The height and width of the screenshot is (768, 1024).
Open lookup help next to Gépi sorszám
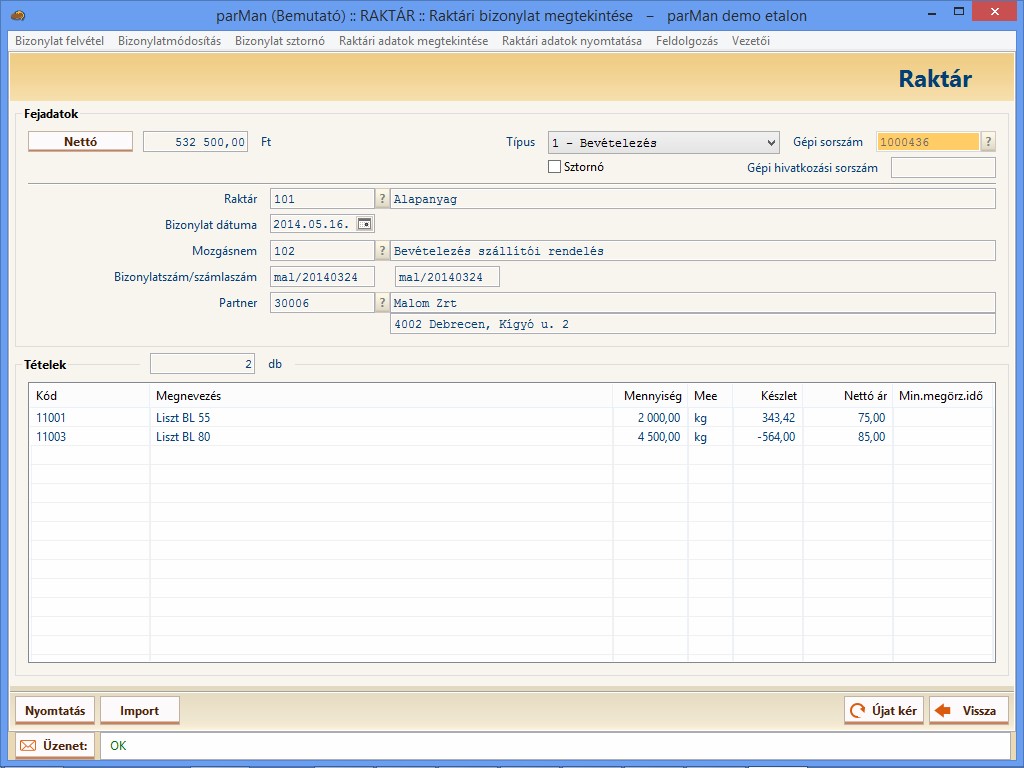coord(988,142)
